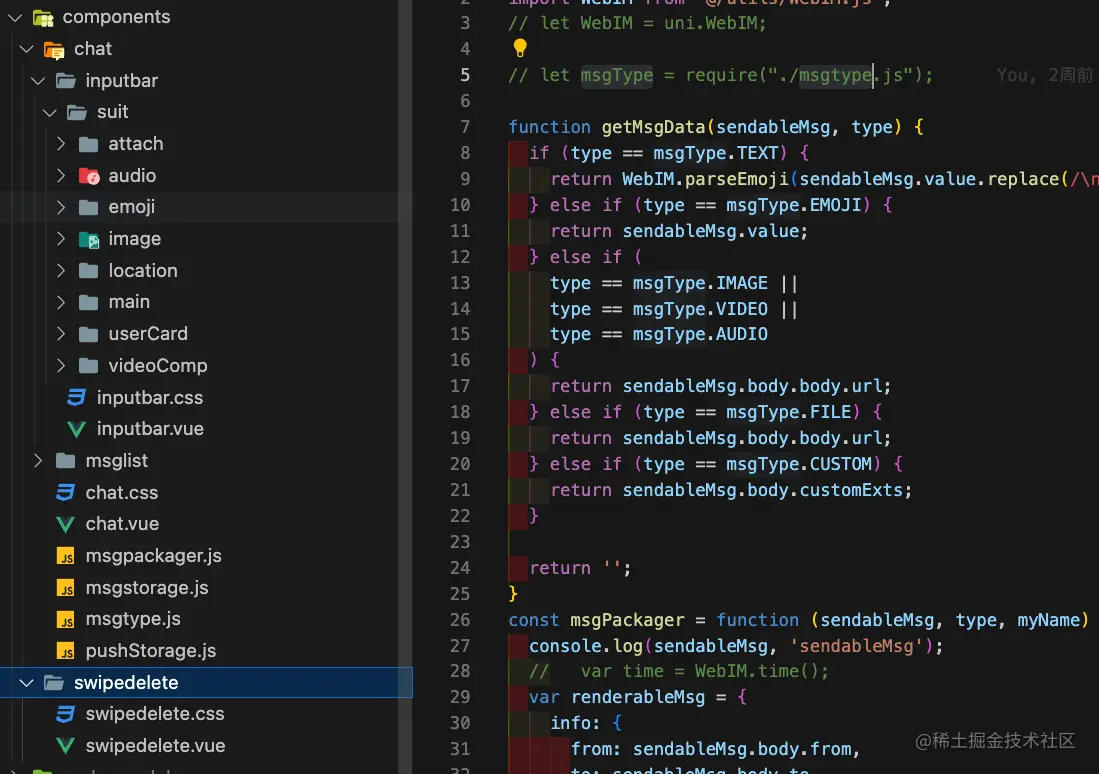
Task: Click the JS icon beside msgtype.js
Action: click(65, 619)
